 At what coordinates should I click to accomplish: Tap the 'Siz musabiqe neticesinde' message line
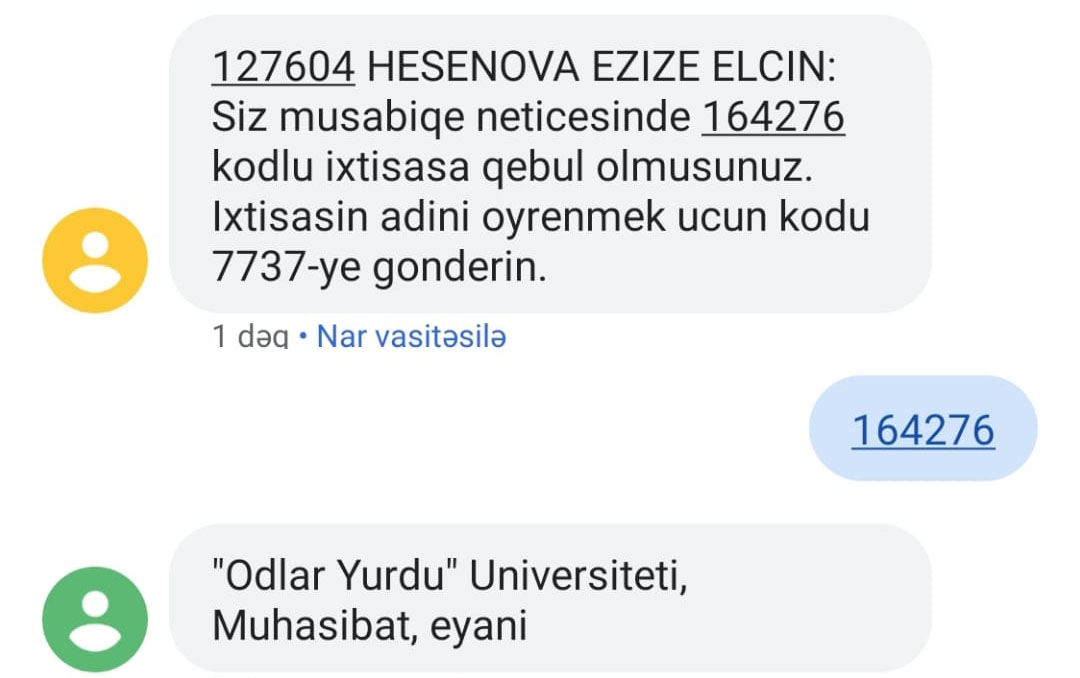click(450, 117)
